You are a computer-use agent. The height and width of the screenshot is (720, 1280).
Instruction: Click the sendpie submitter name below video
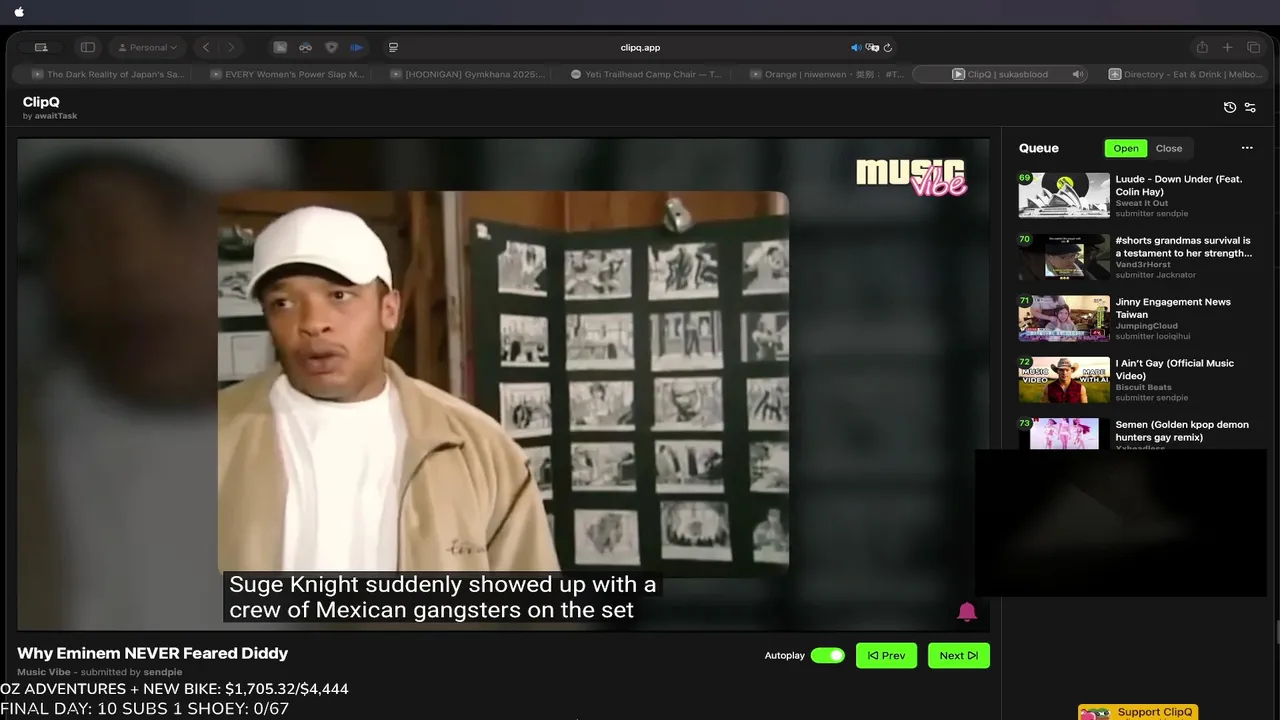pyautogui.click(x=163, y=672)
